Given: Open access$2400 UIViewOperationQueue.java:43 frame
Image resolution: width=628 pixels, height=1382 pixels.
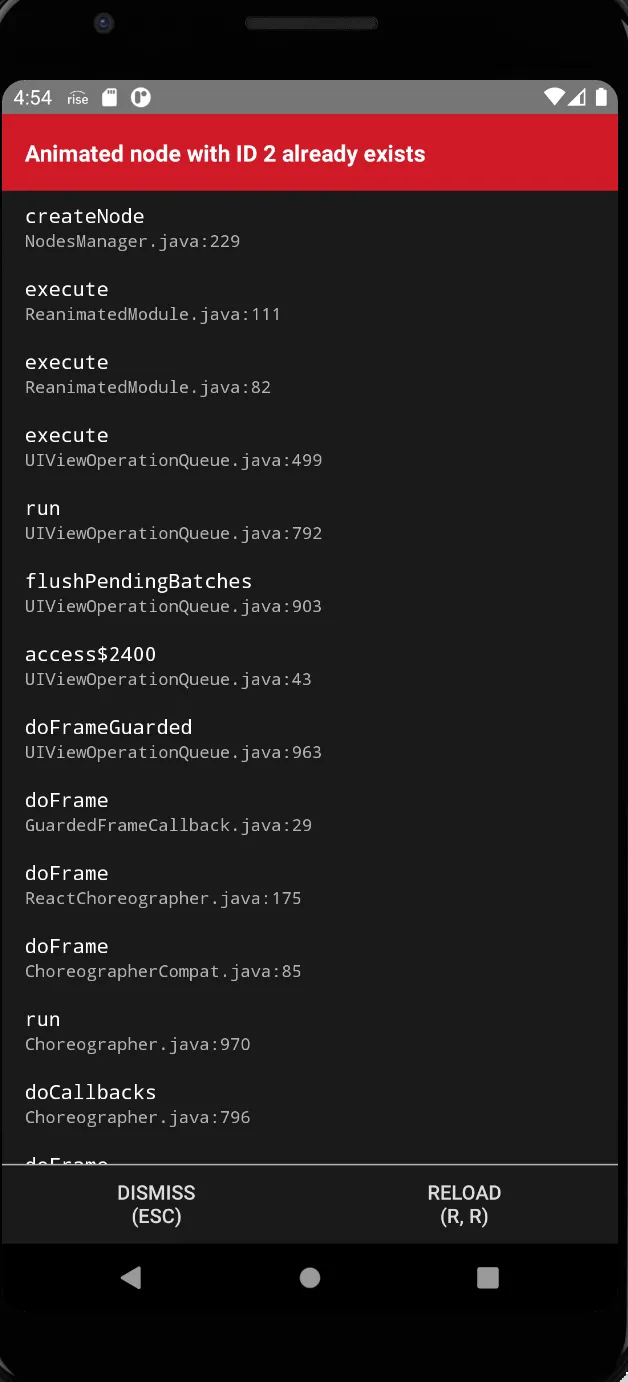Looking at the screenshot, I should (x=310, y=665).
